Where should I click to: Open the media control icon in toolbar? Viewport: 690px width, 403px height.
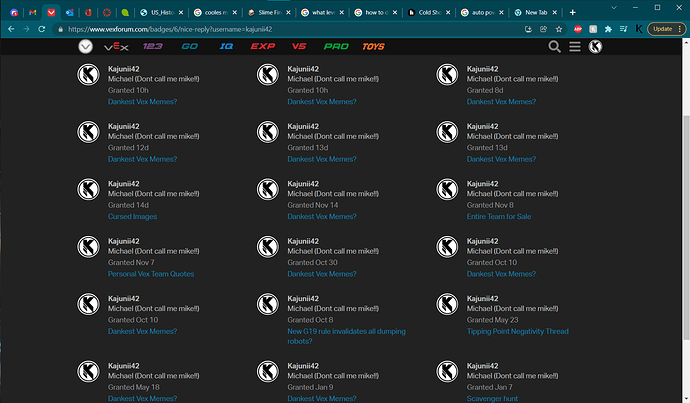tap(624, 29)
